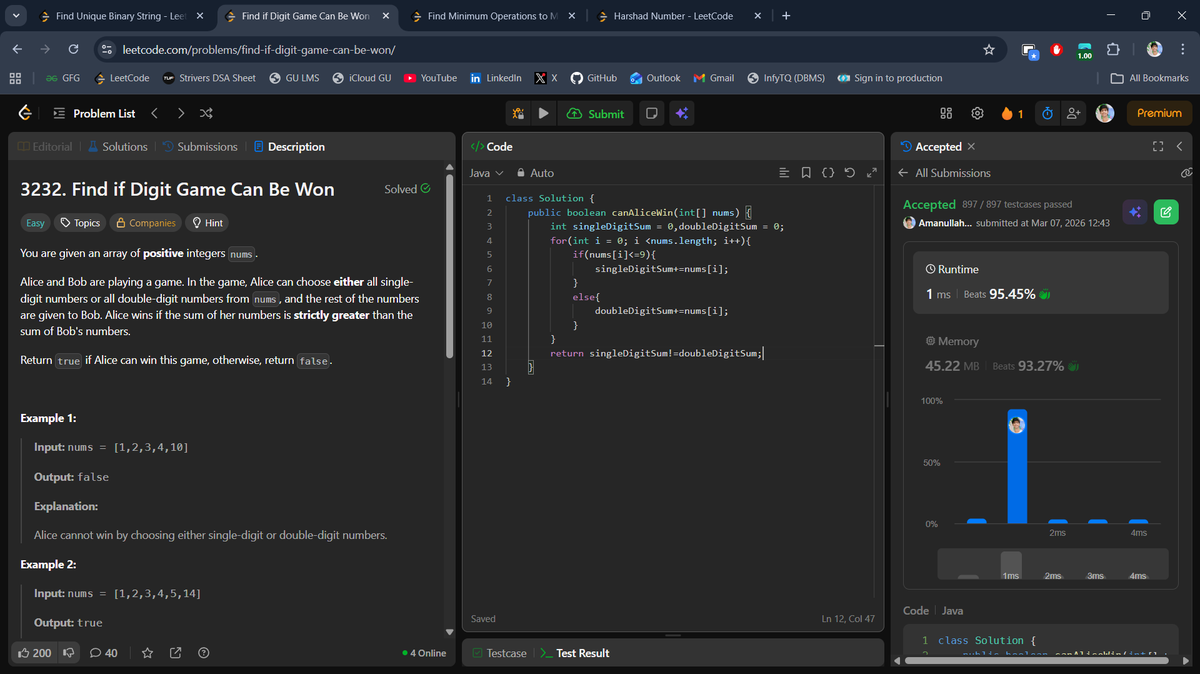Open the Testcase tab
The width and height of the screenshot is (1200, 674).
[x=499, y=653]
